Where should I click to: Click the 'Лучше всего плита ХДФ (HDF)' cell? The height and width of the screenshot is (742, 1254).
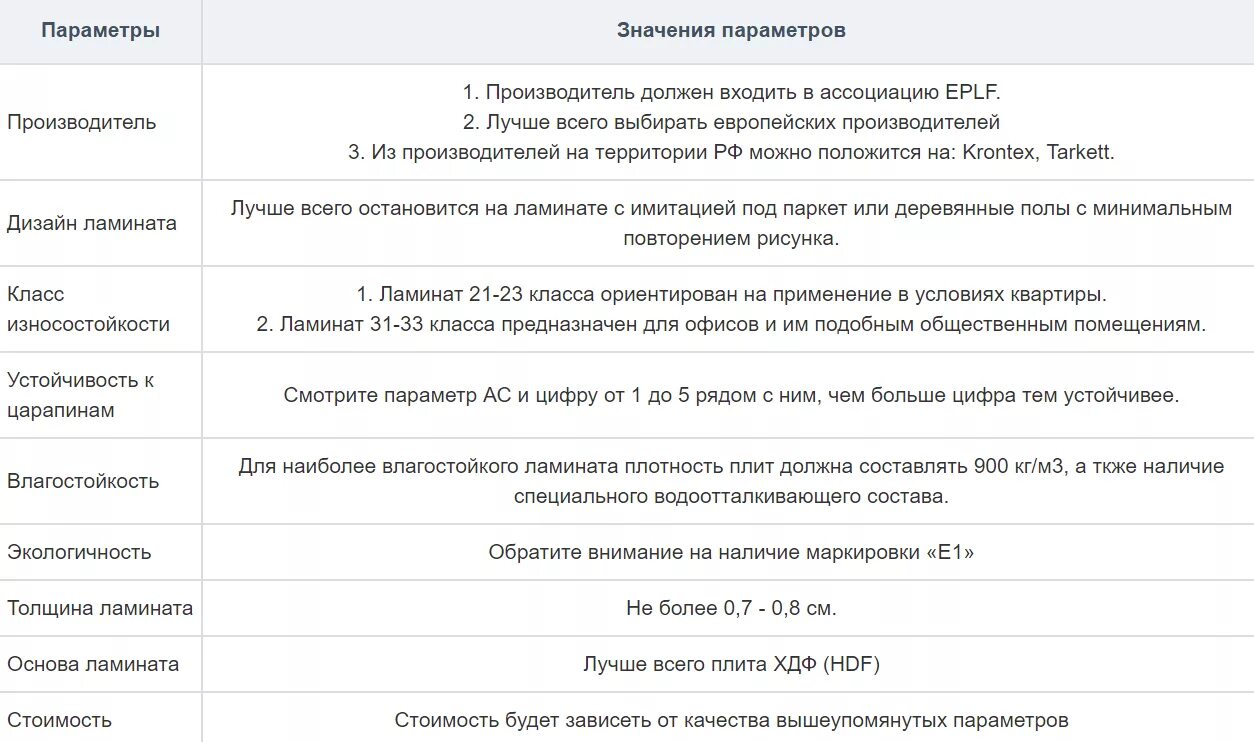point(731,664)
